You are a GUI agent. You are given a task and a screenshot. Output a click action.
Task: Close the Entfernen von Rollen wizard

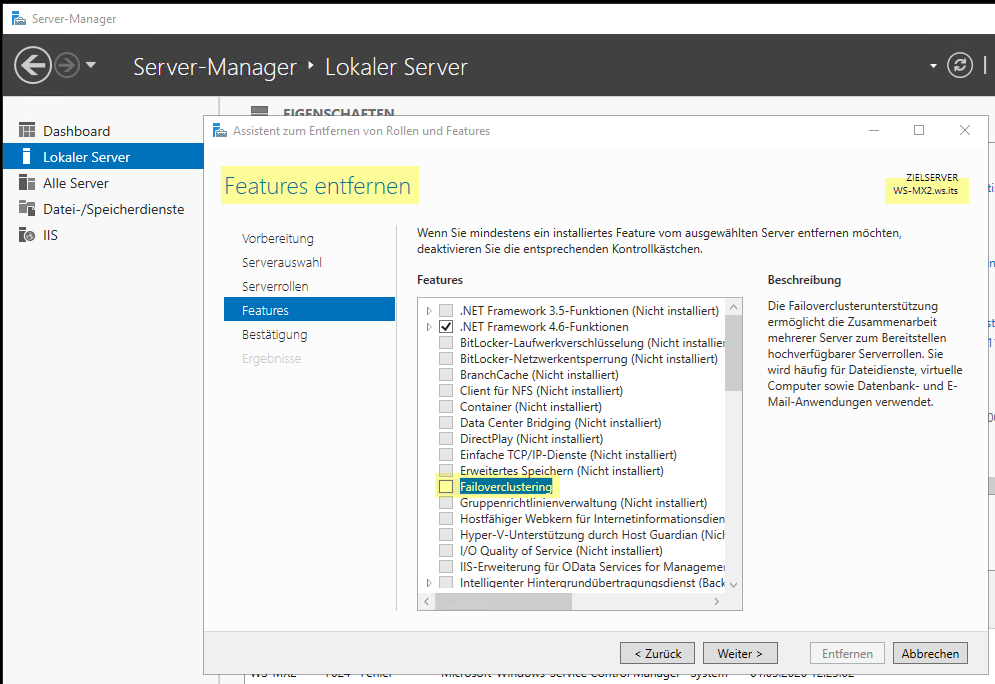pyautogui.click(x=965, y=130)
